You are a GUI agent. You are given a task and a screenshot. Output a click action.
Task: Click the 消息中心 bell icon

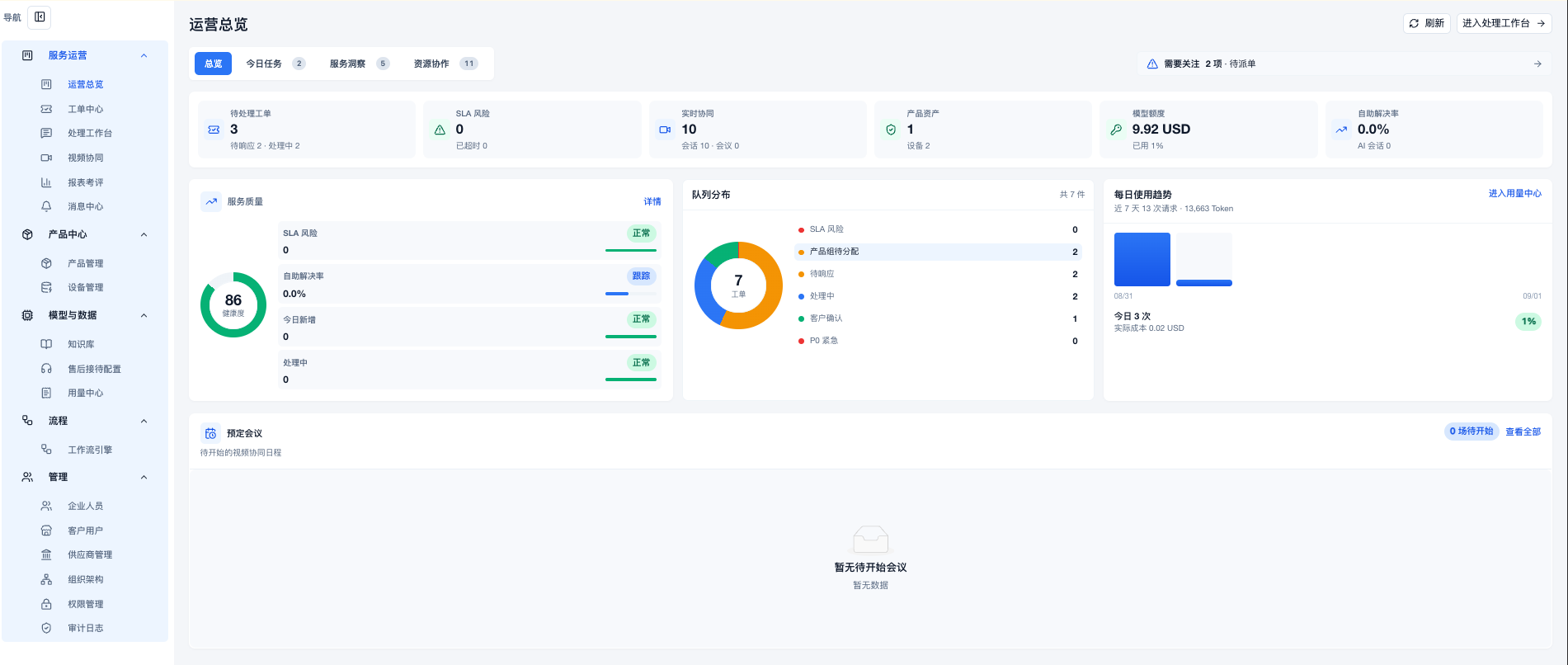pos(46,206)
